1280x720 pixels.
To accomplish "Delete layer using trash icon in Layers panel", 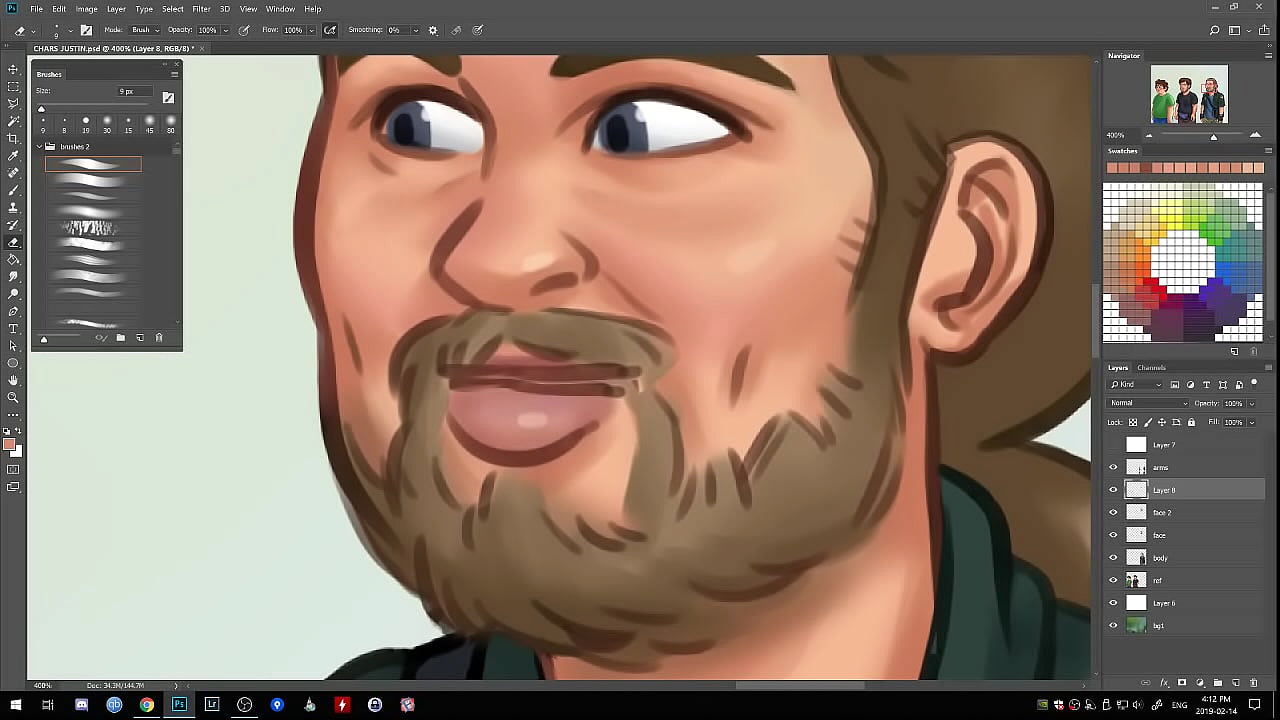I will pos(1254,683).
